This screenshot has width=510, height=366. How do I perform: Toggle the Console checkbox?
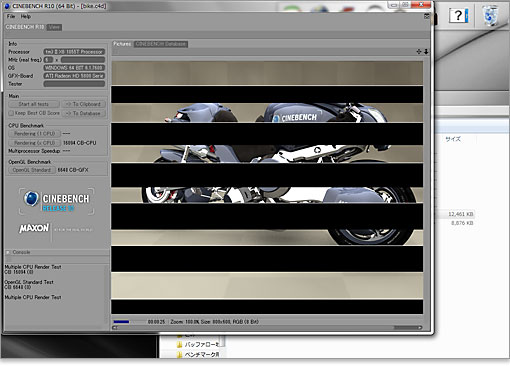pos(8,252)
